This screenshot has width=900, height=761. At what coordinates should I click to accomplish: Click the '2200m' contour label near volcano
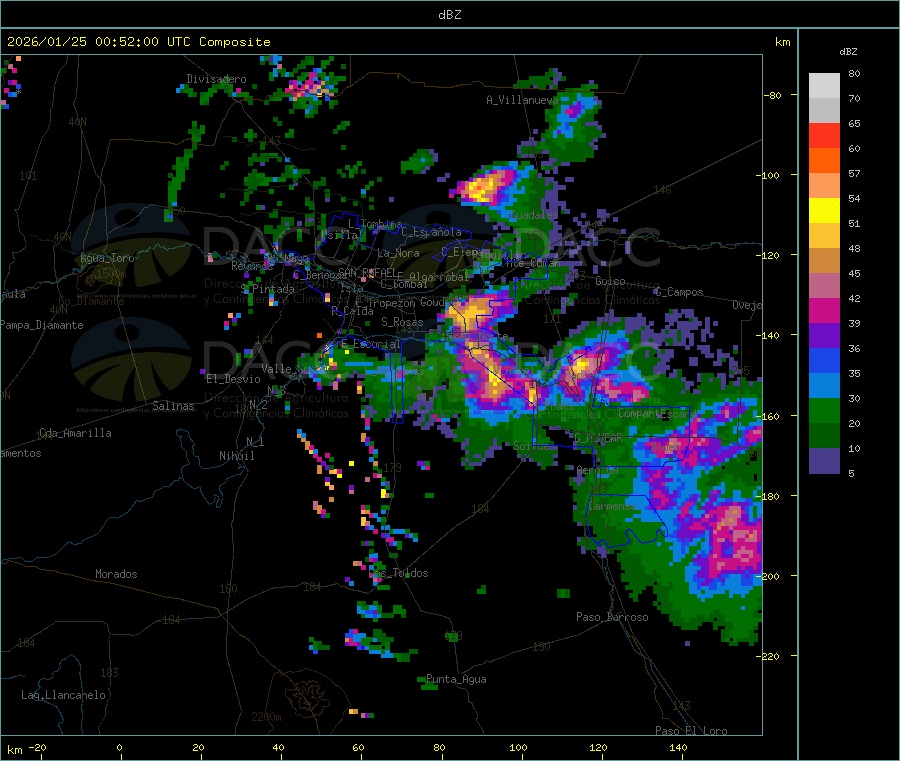[266, 717]
